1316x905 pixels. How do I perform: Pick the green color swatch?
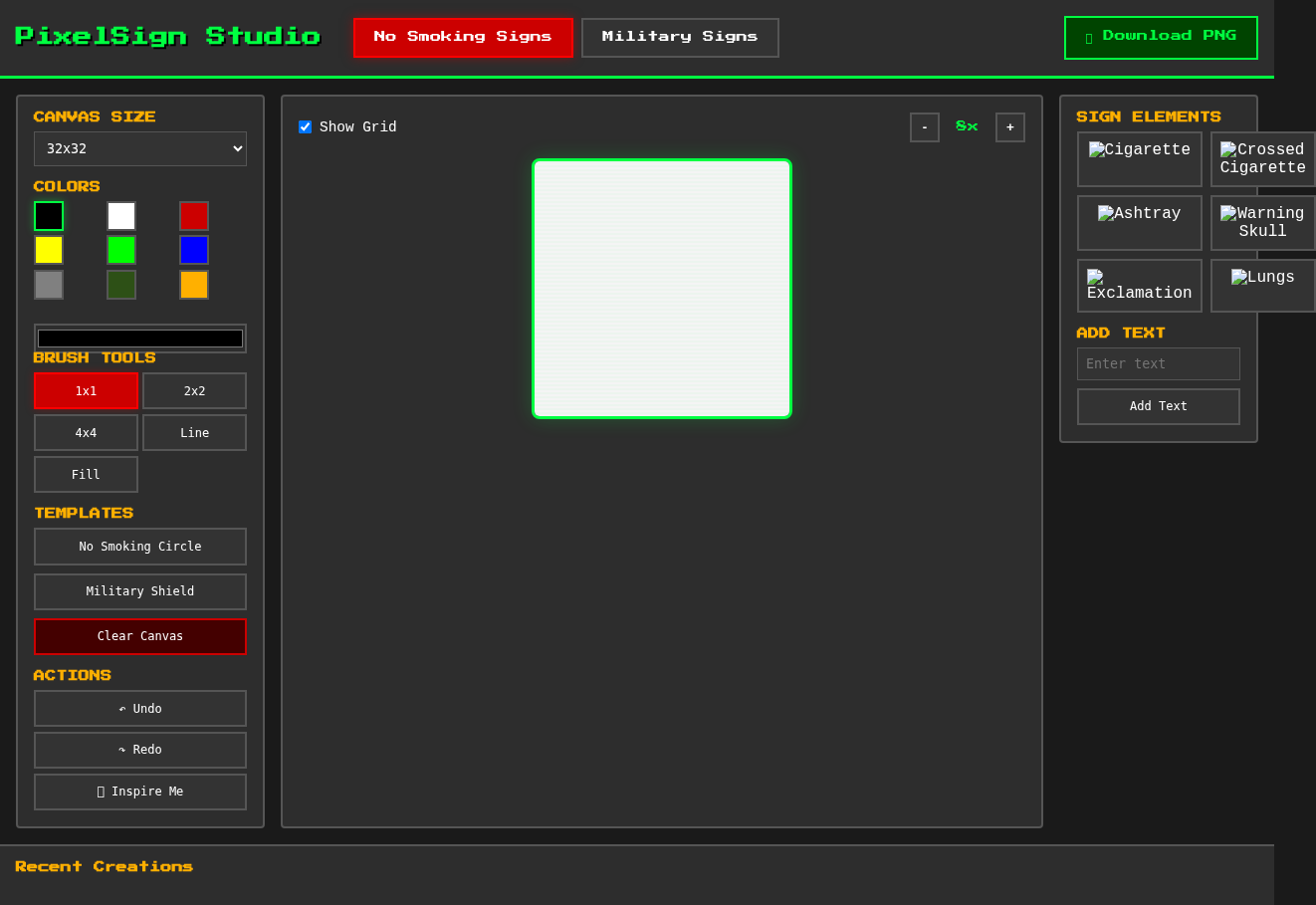pyautogui.click(x=121, y=250)
